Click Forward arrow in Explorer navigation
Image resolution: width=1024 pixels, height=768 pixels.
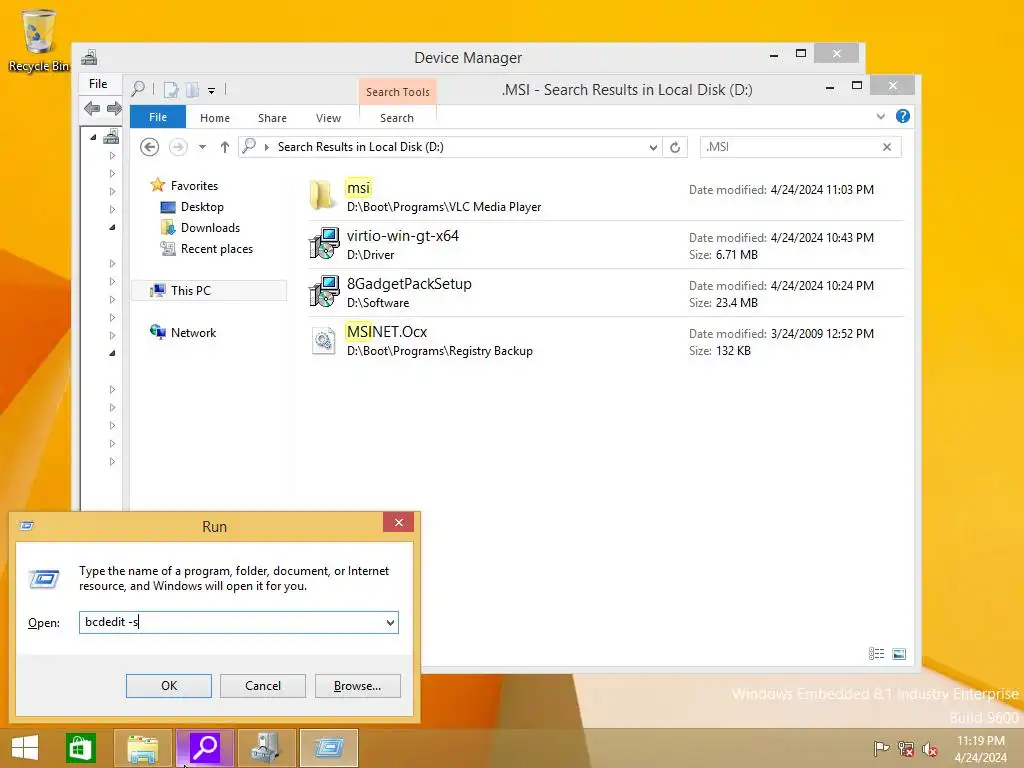pos(178,147)
